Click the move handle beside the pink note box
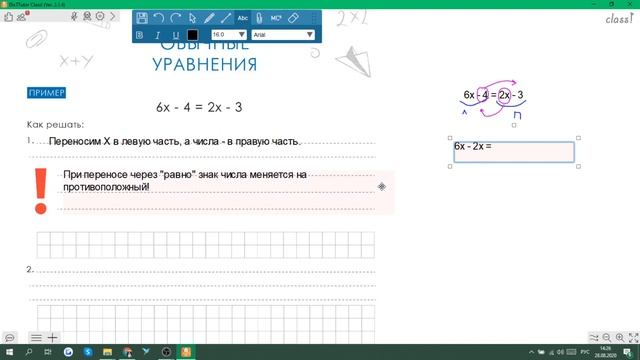 [x=382, y=187]
